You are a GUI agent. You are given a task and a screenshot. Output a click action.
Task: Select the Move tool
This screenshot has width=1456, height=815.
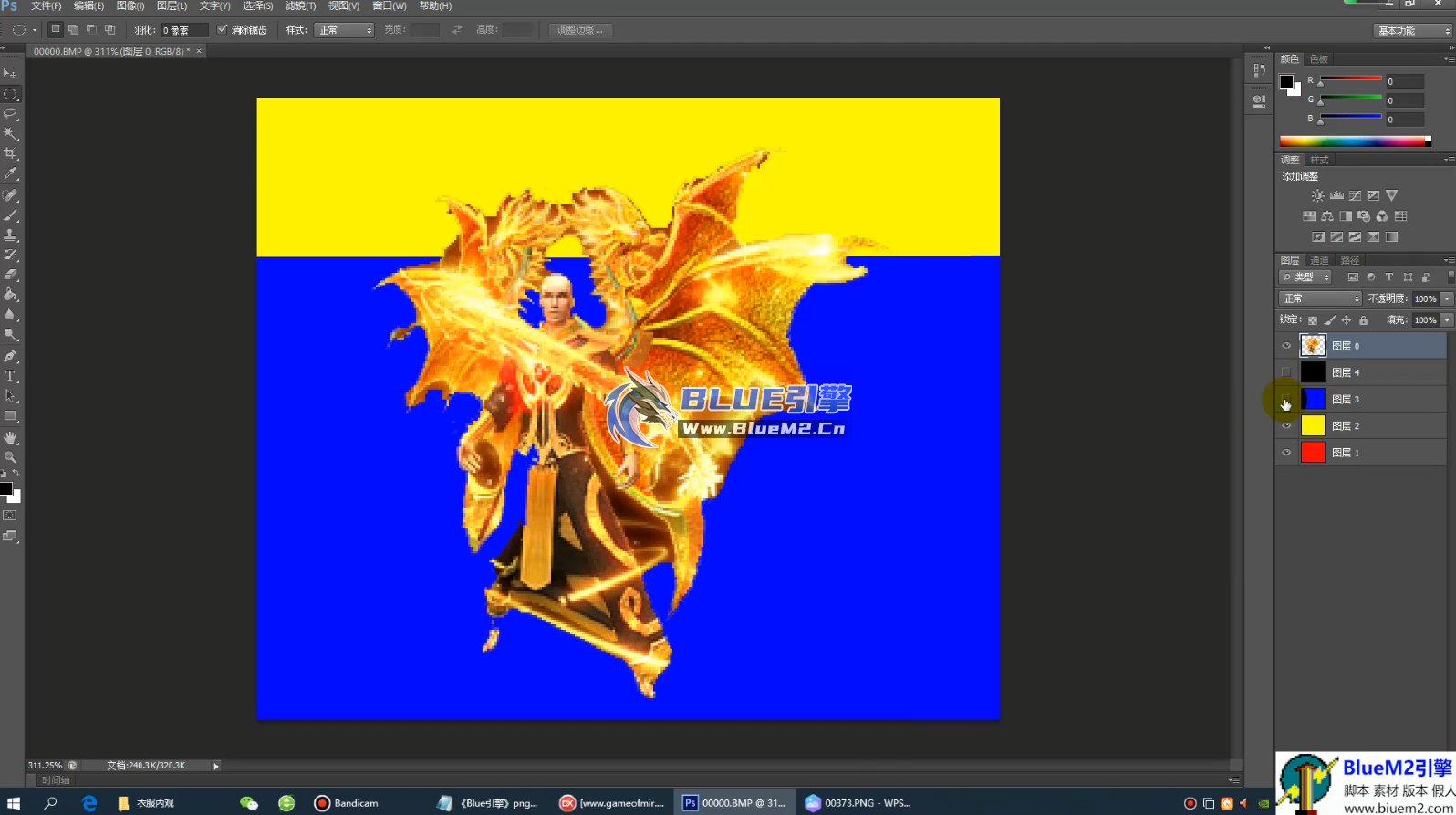pyautogui.click(x=10, y=73)
